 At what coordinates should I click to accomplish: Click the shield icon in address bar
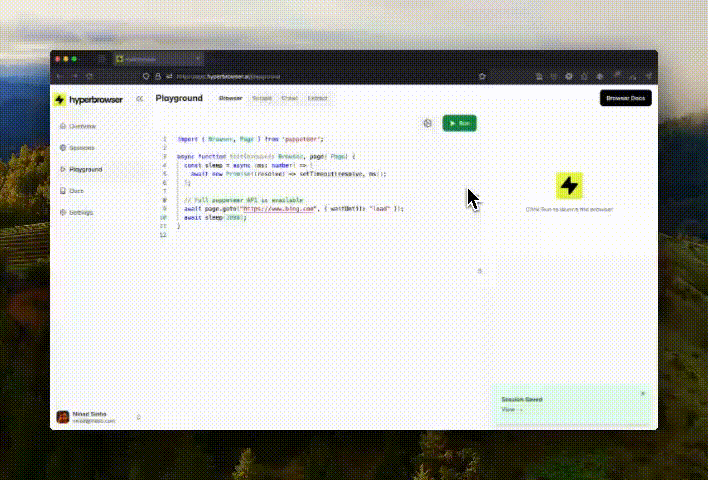pos(146,77)
